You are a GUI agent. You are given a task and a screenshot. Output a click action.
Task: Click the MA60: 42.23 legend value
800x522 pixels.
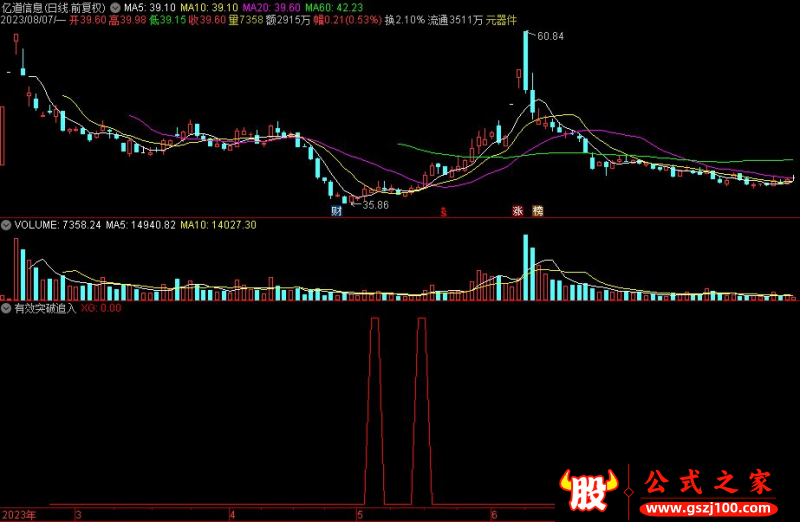[x=334, y=8]
